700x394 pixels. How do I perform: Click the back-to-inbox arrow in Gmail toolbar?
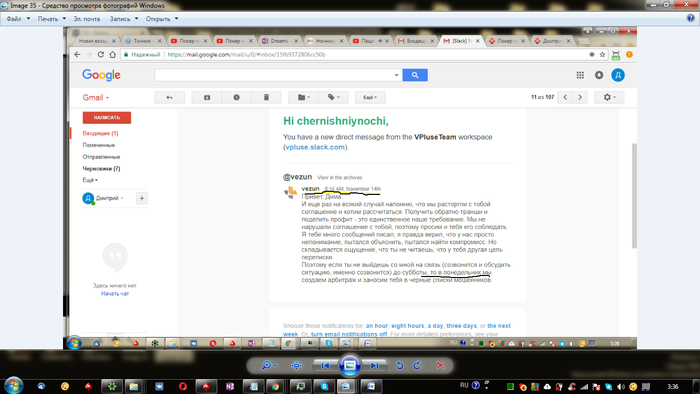point(170,97)
